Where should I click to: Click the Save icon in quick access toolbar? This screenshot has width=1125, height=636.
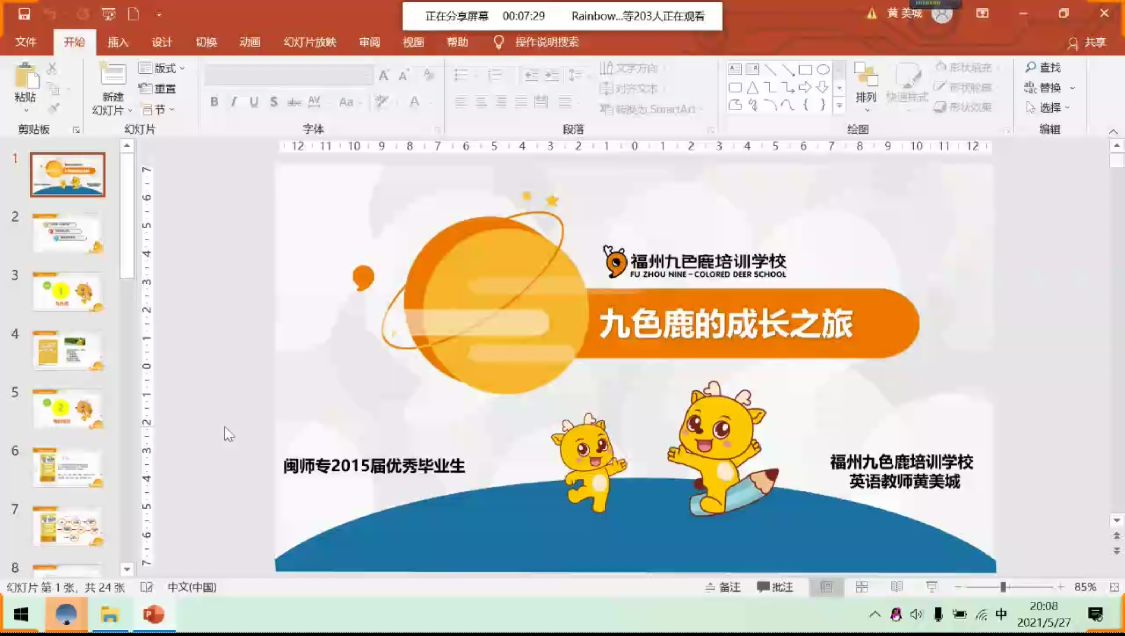click(x=24, y=14)
